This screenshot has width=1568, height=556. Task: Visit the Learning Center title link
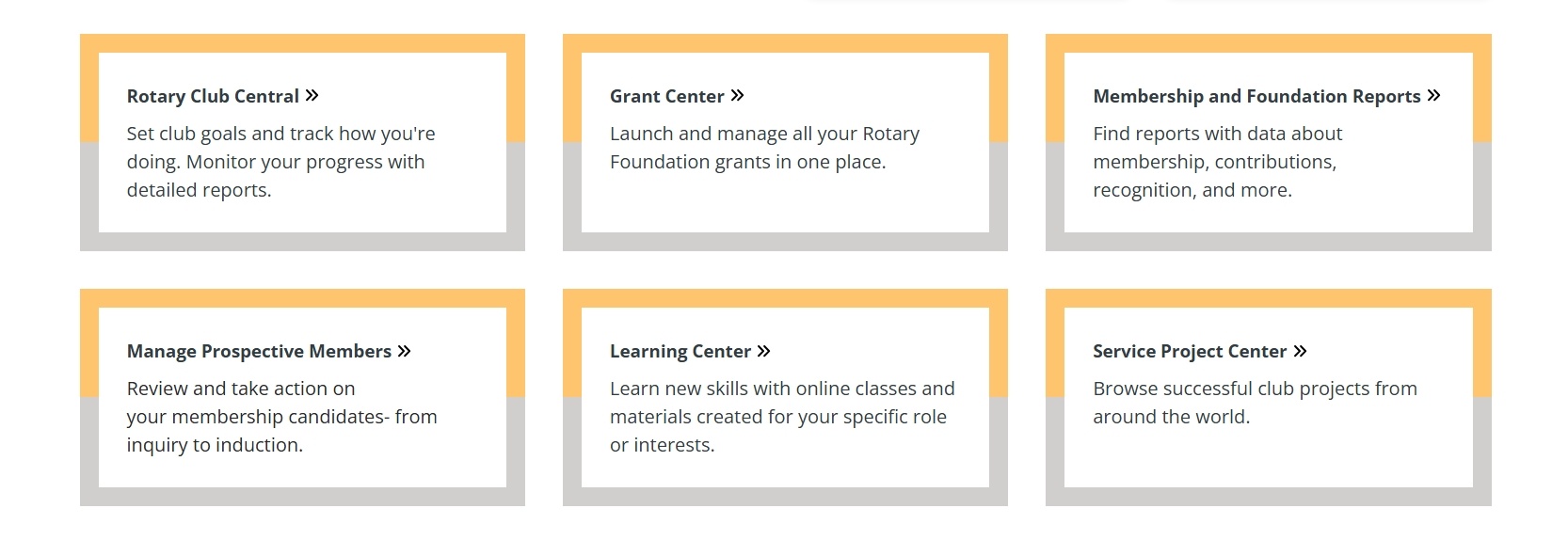[x=680, y=351]
